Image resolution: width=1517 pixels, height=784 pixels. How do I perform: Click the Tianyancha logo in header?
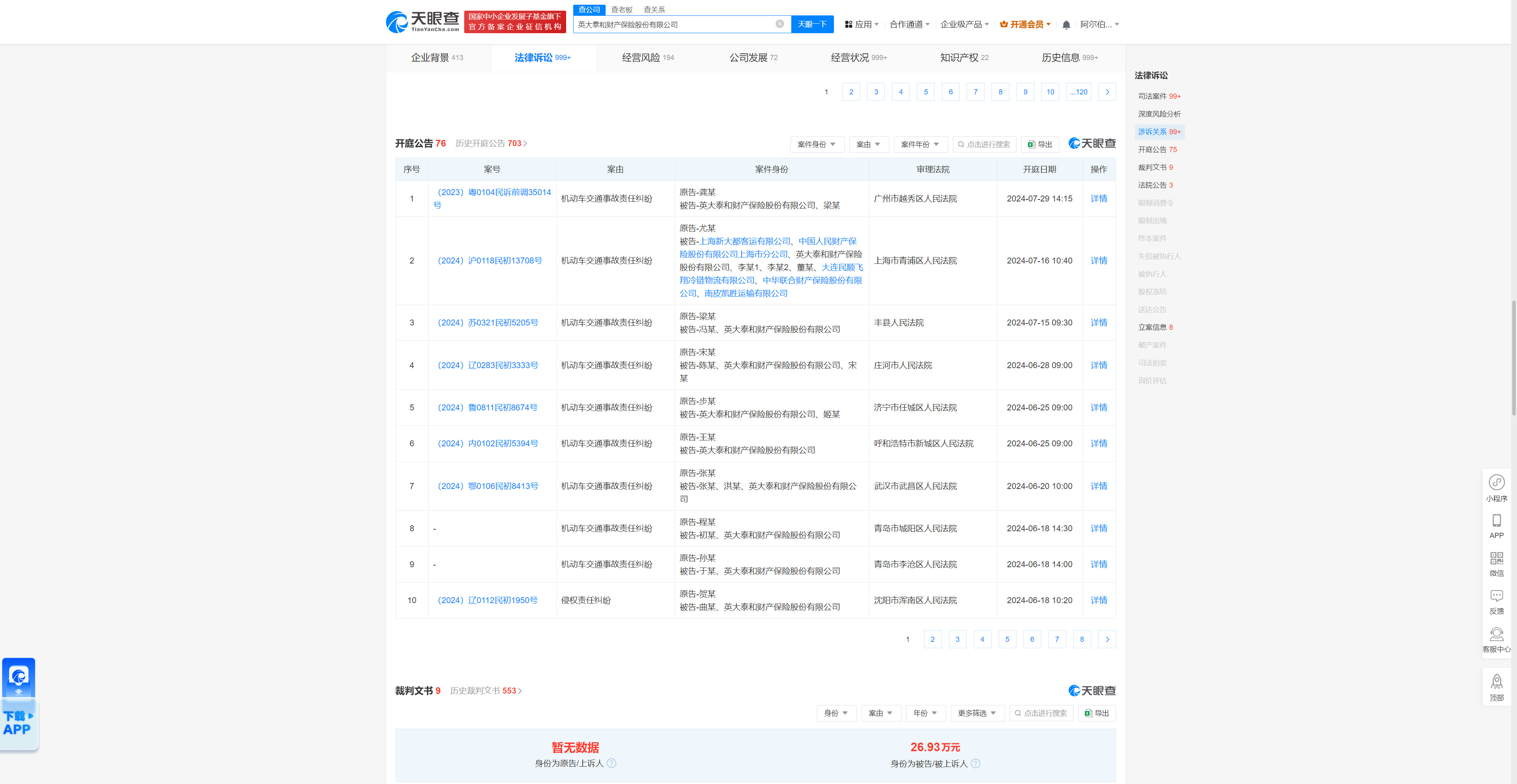[422, 22]
